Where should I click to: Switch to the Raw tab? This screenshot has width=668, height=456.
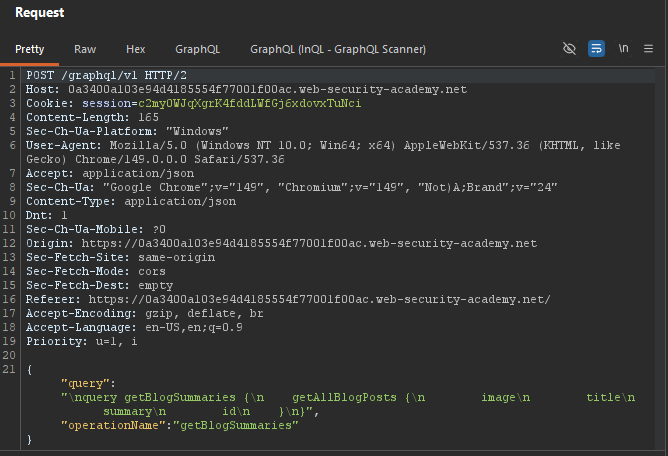point(85,49)
